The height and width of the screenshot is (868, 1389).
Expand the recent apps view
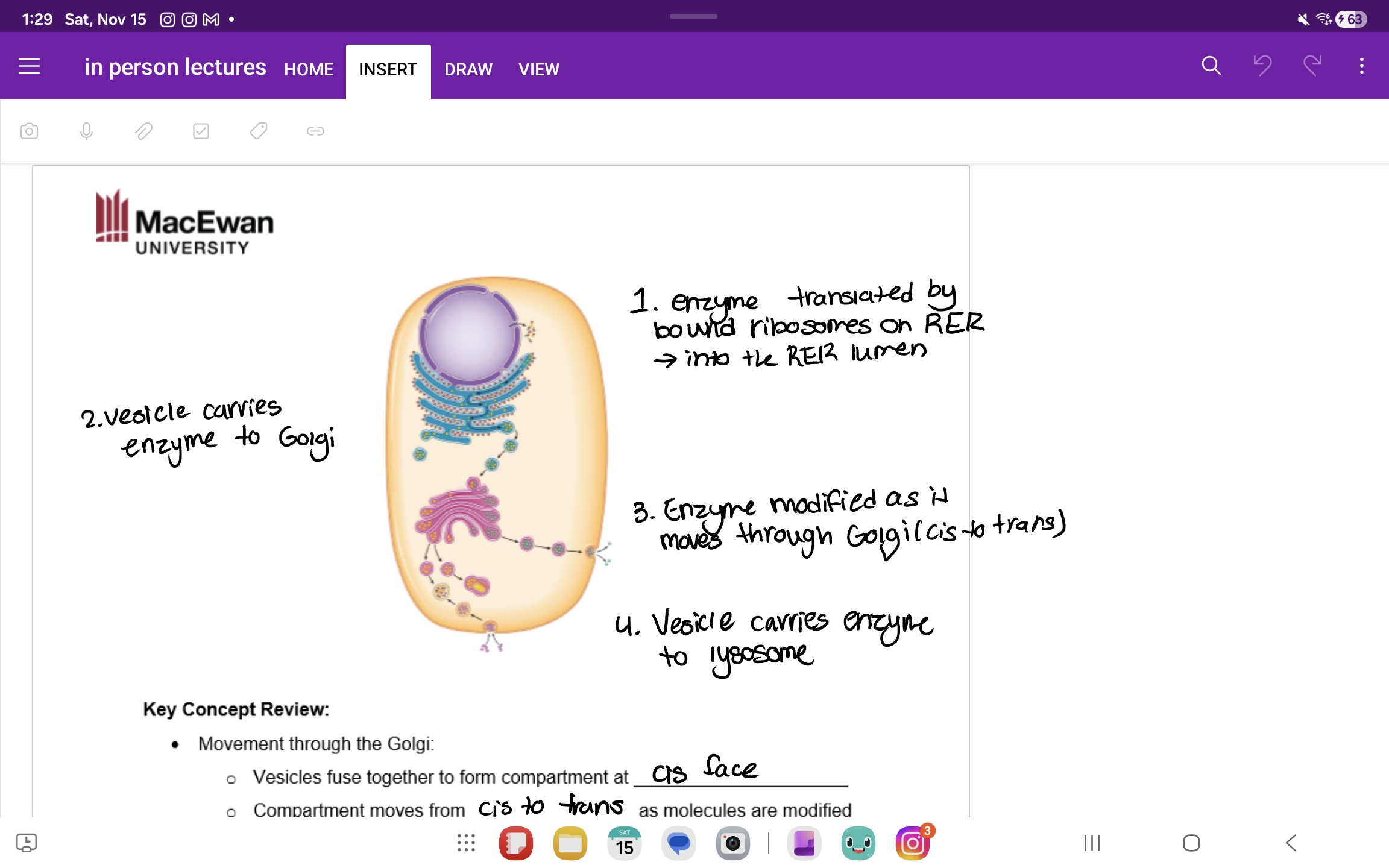tap(1091, 843)
